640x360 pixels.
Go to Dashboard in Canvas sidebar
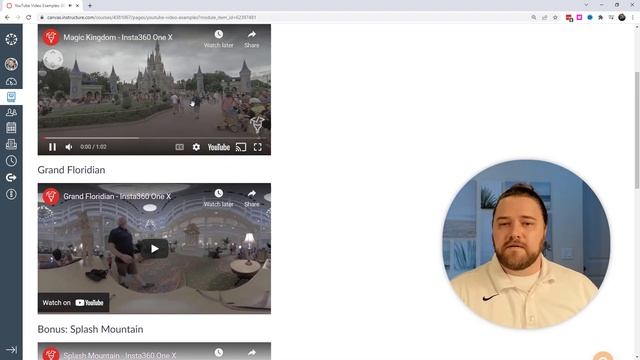[x=11, y=81]
